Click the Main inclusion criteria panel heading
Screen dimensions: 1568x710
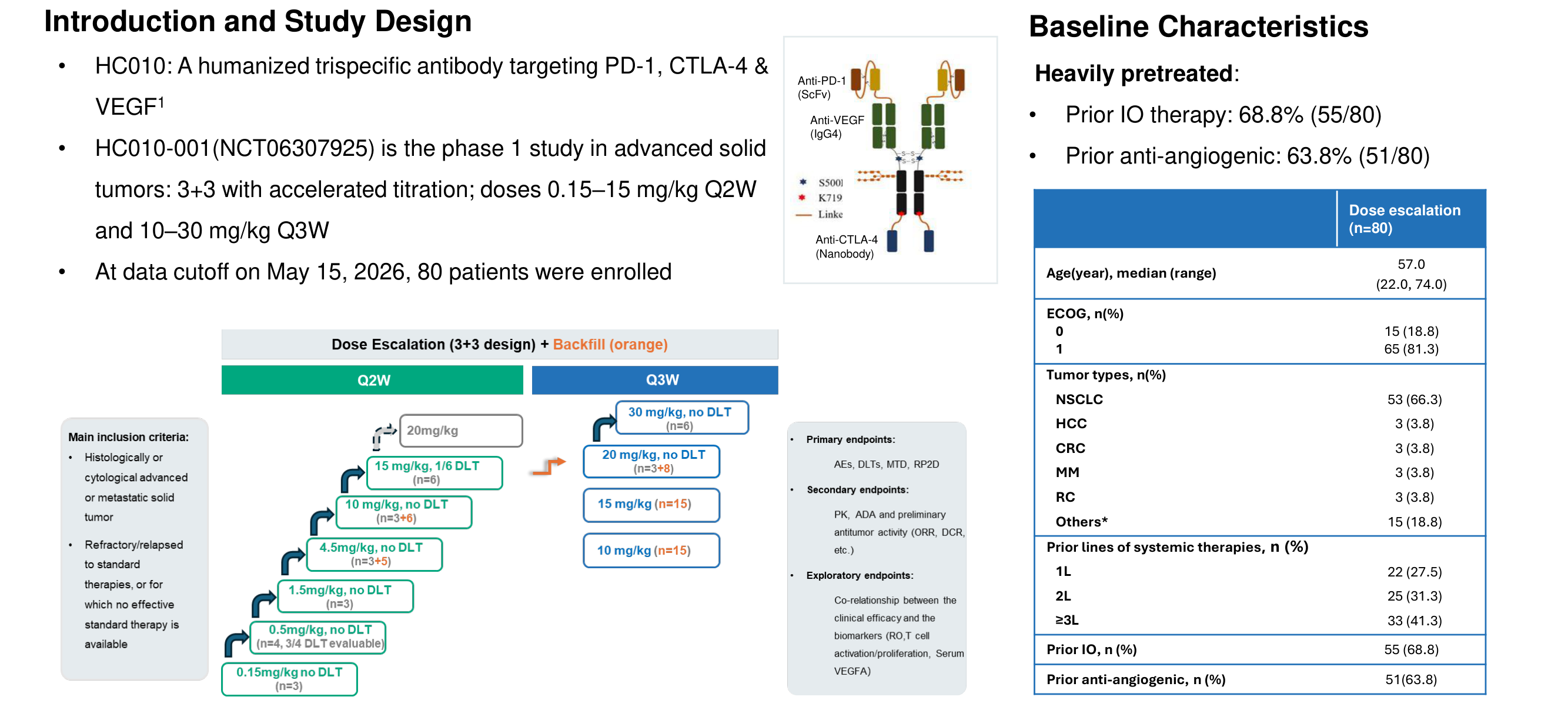(128, 436)
